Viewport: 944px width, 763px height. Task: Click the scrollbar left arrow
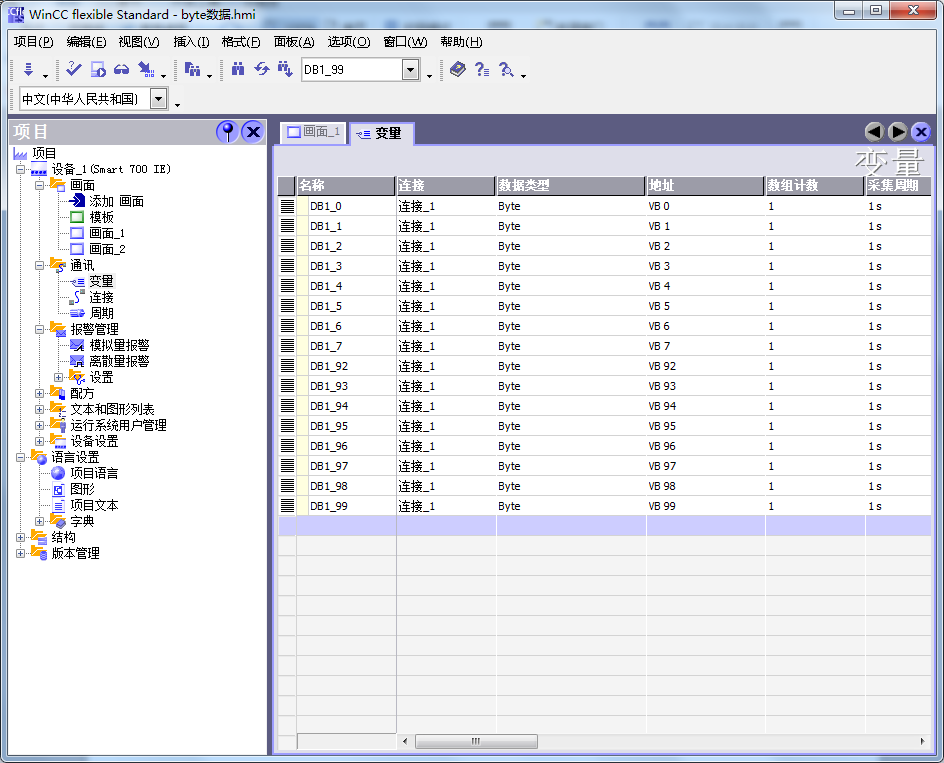[x=405, y=741]
